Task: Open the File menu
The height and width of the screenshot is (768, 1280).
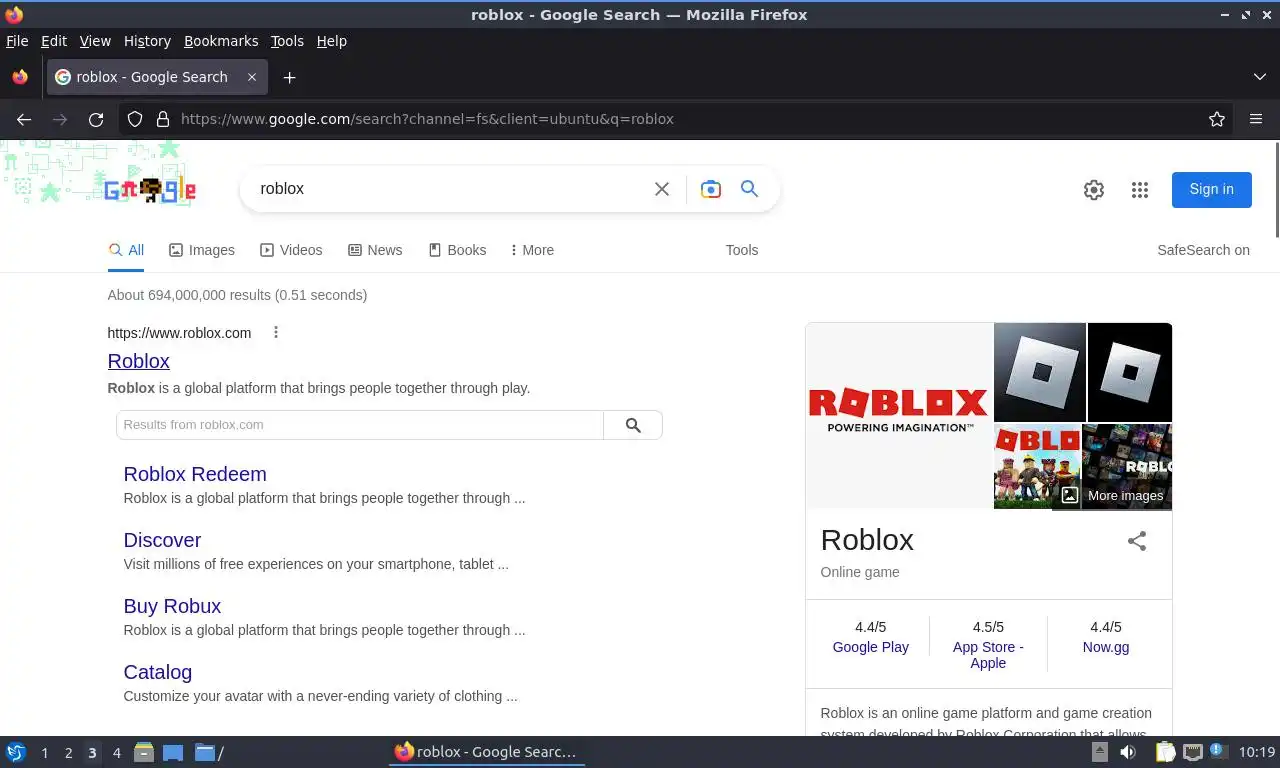Action: [17, 41]
